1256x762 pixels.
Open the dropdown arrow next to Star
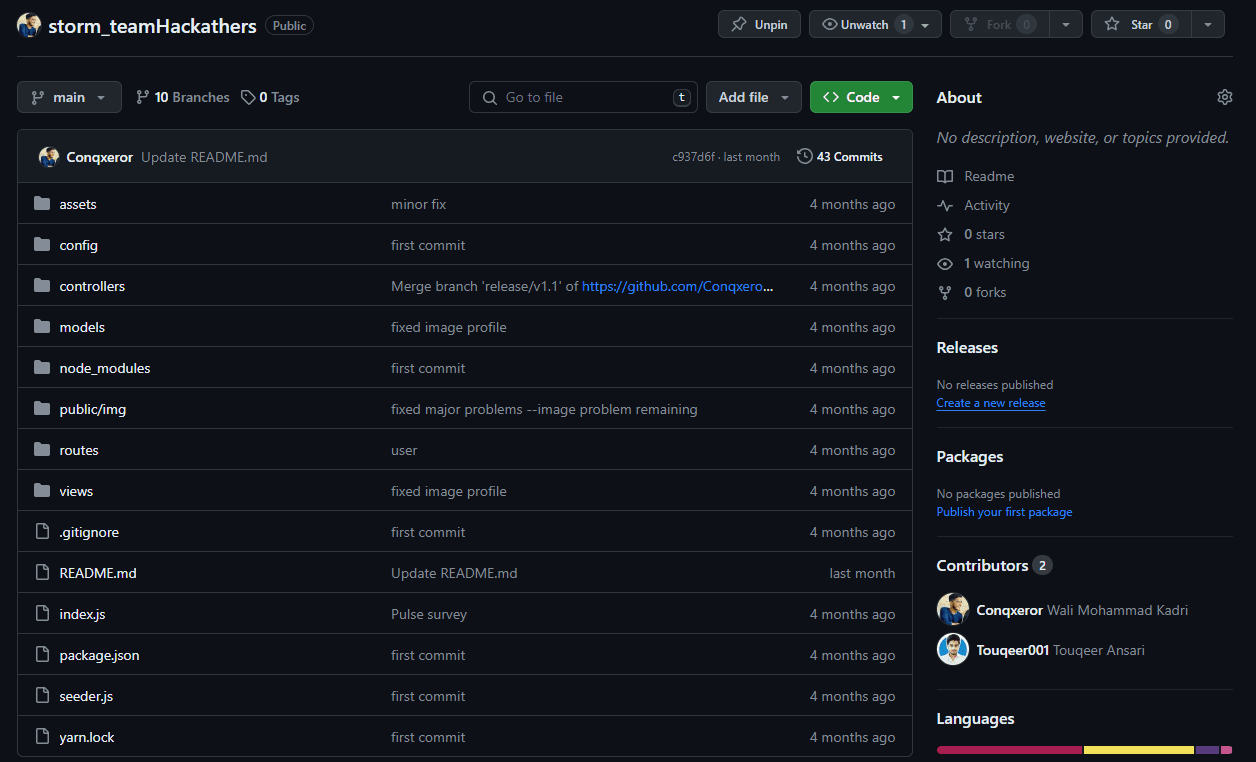[1208, 25]
